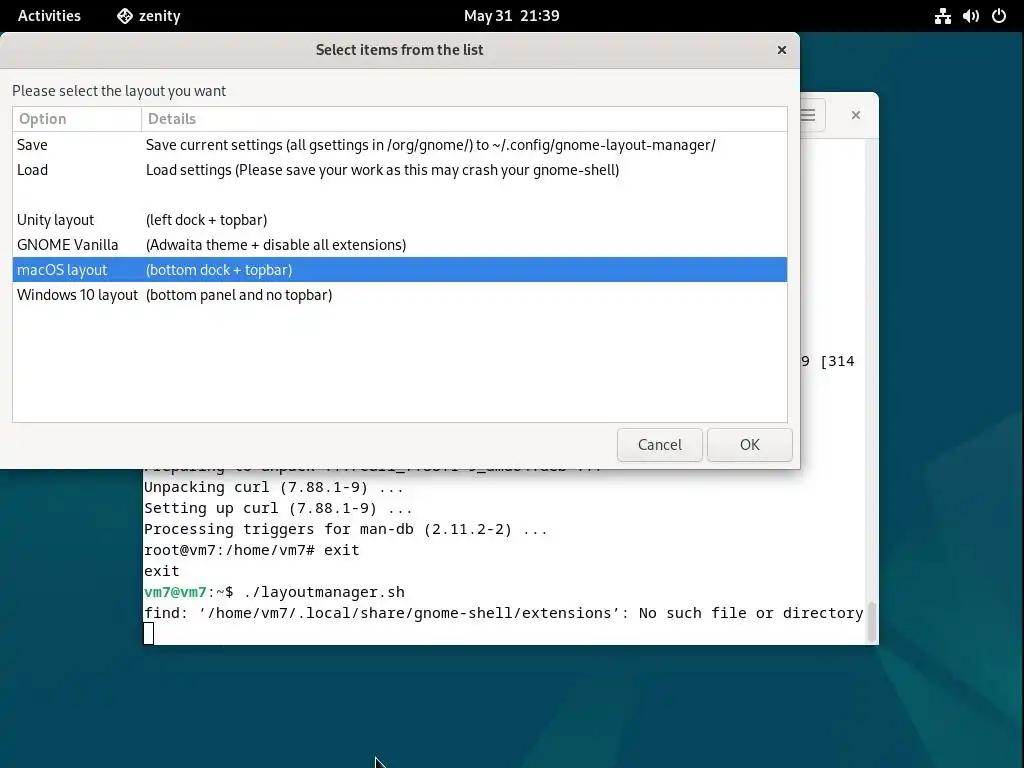Click the terminal scrollbar
The height and width of the screenshot is (768, 1024).
pos(871,622)
